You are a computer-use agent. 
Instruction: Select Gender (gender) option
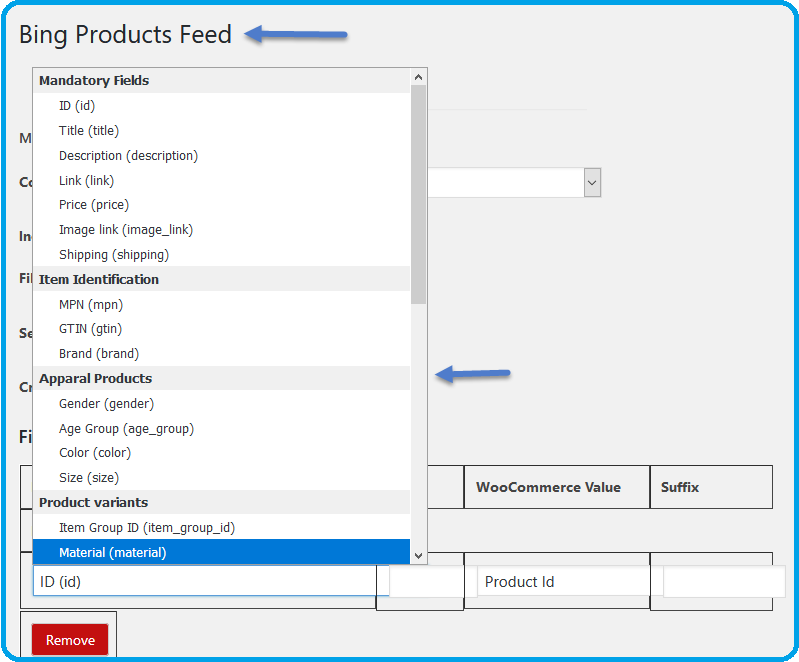(221, 404)
